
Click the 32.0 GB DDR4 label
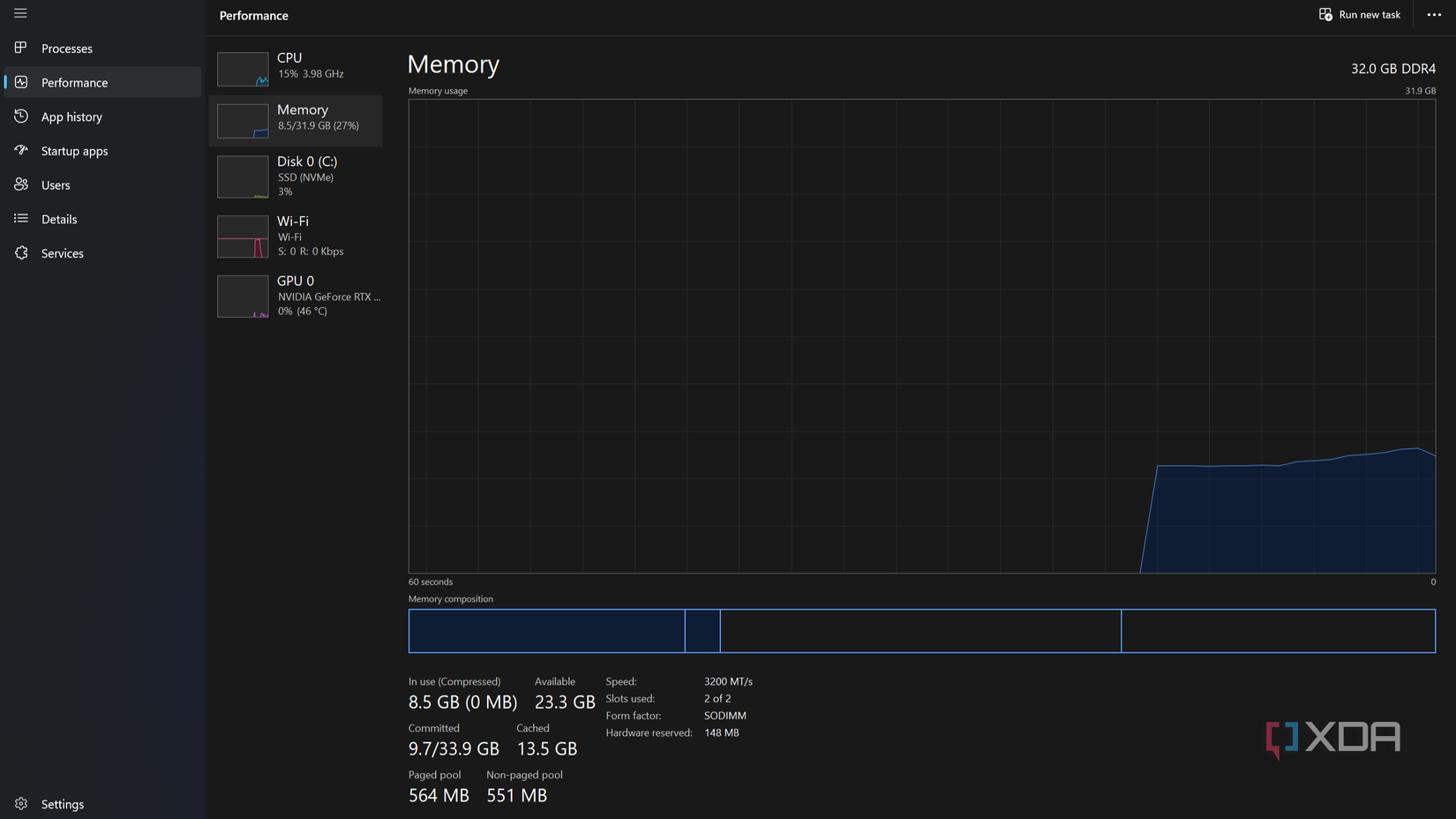point(1393,69)
